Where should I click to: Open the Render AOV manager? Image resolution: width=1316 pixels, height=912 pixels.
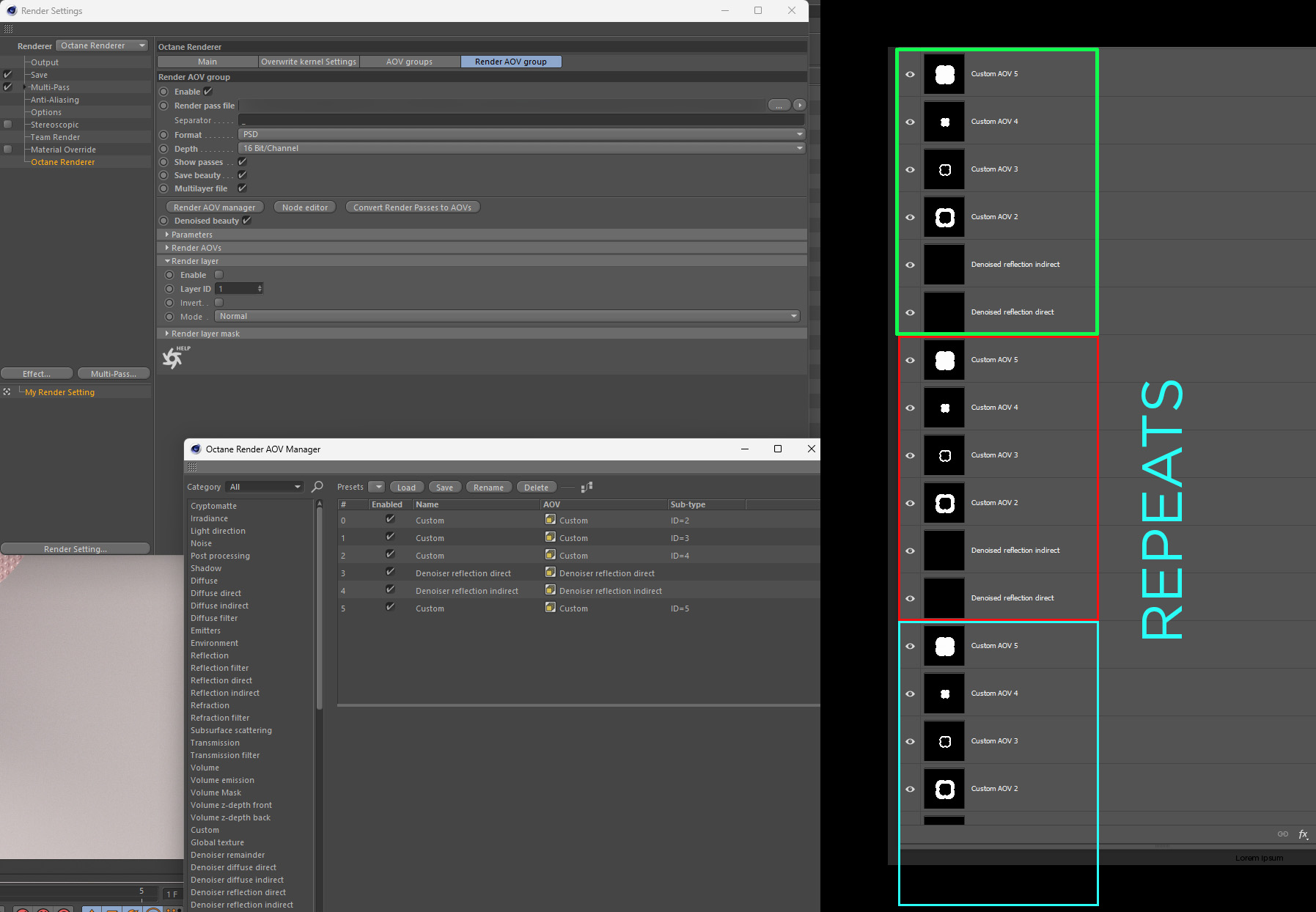(215, 207)
